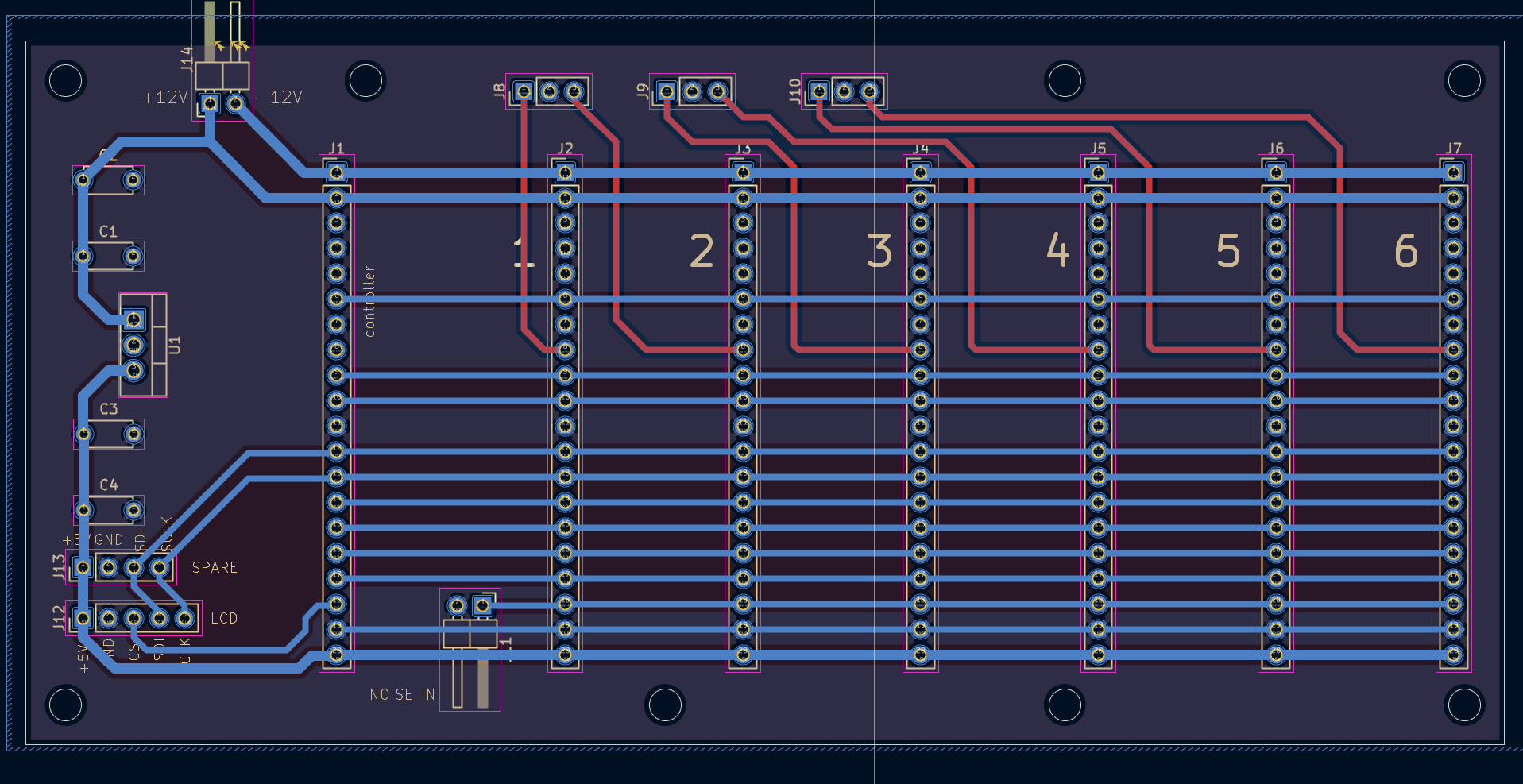Select the C1 capacitor label
The width and height of the screenshot is (1523, 784).
pos(108,231)
